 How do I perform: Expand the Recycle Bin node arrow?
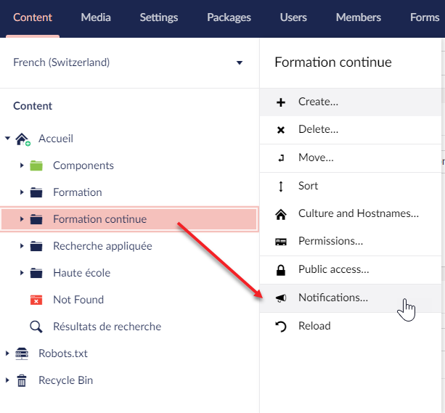pos(7,380)
